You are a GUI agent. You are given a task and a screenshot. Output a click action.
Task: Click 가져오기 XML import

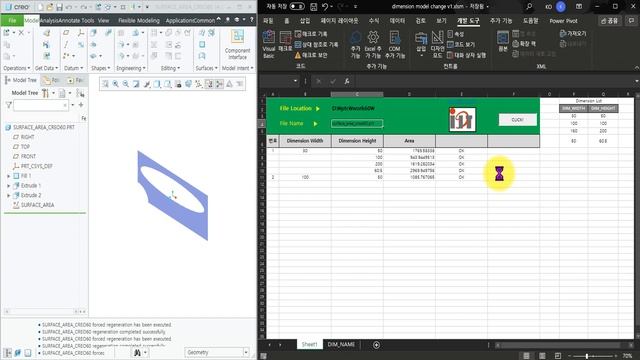(573, 34)
